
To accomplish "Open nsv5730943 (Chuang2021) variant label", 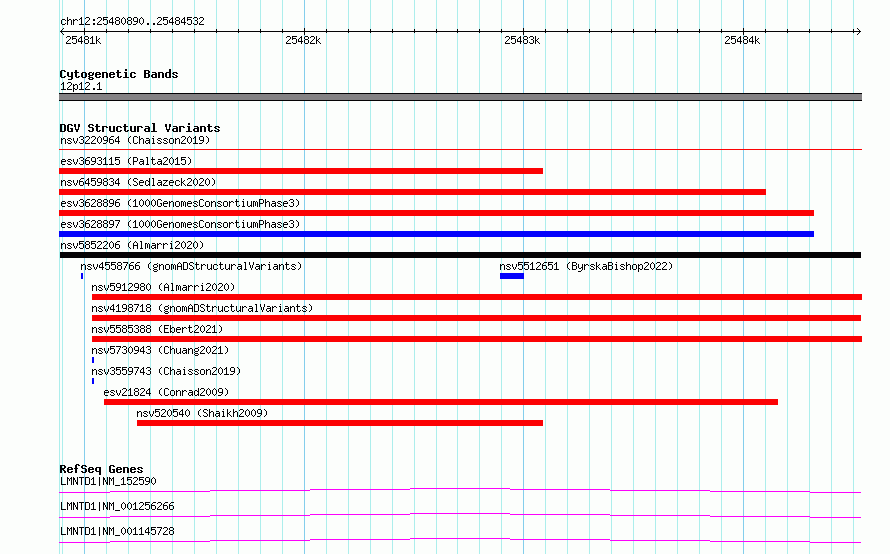I will point(160,350).
